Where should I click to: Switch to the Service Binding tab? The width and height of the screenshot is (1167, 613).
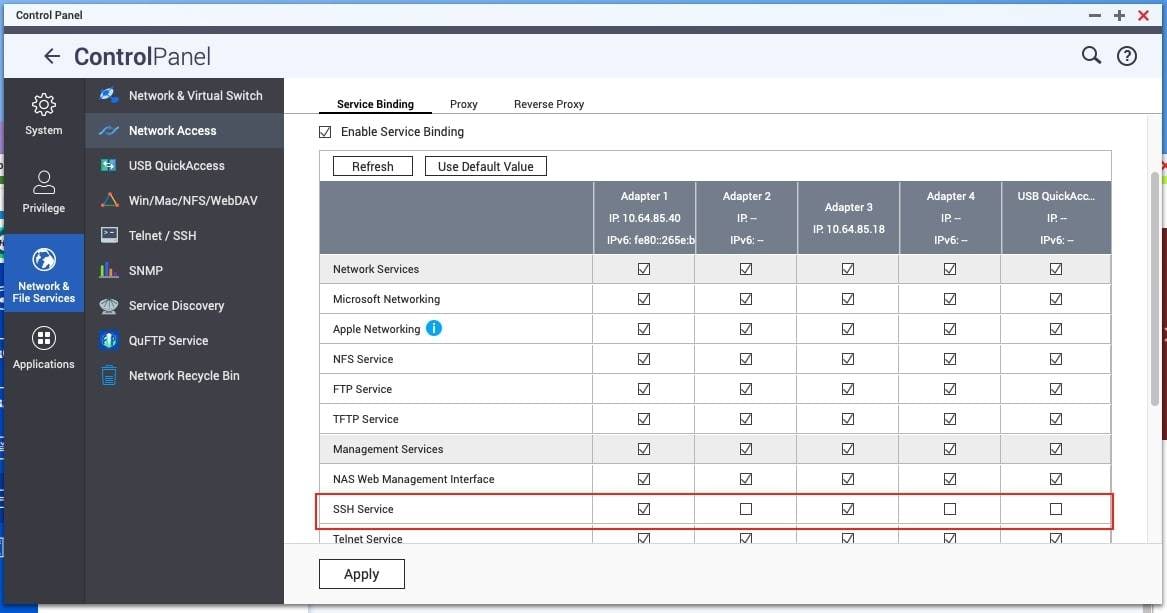coord(375,104)
